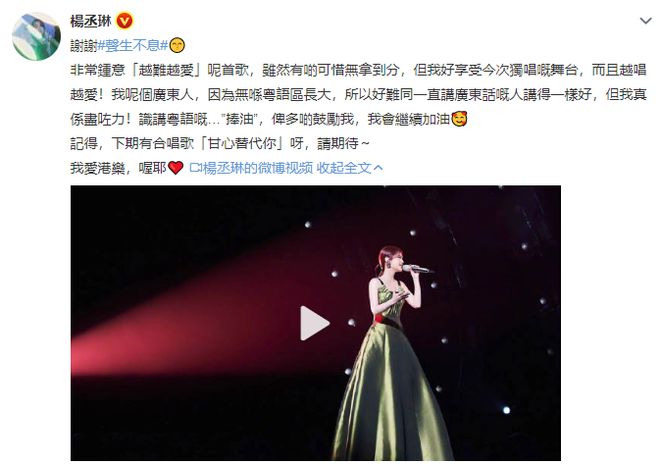Click the 我愛港樂 text line
Viewport: 660px width, 464px height.
coord(97,168)
